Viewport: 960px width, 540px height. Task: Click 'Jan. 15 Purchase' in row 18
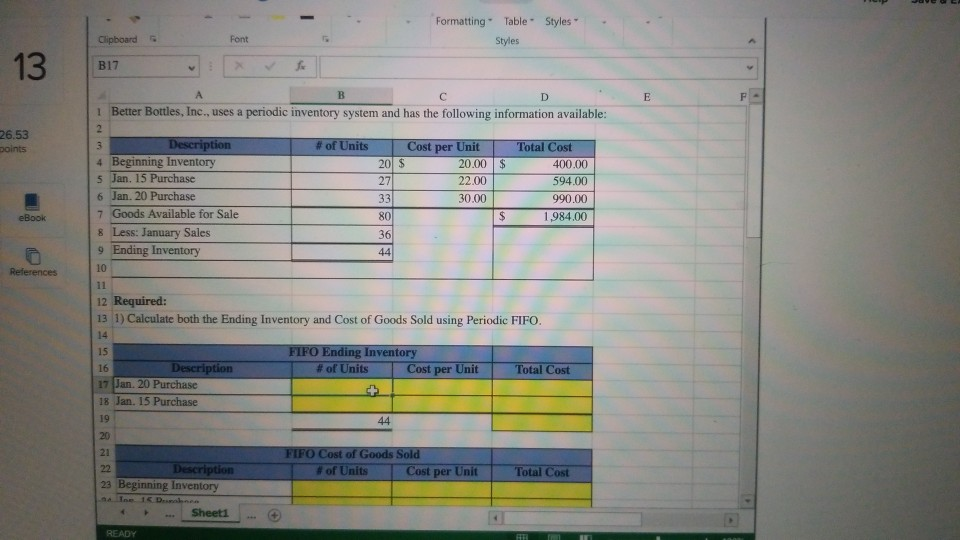pyautogui.click(x=203, y=402)
